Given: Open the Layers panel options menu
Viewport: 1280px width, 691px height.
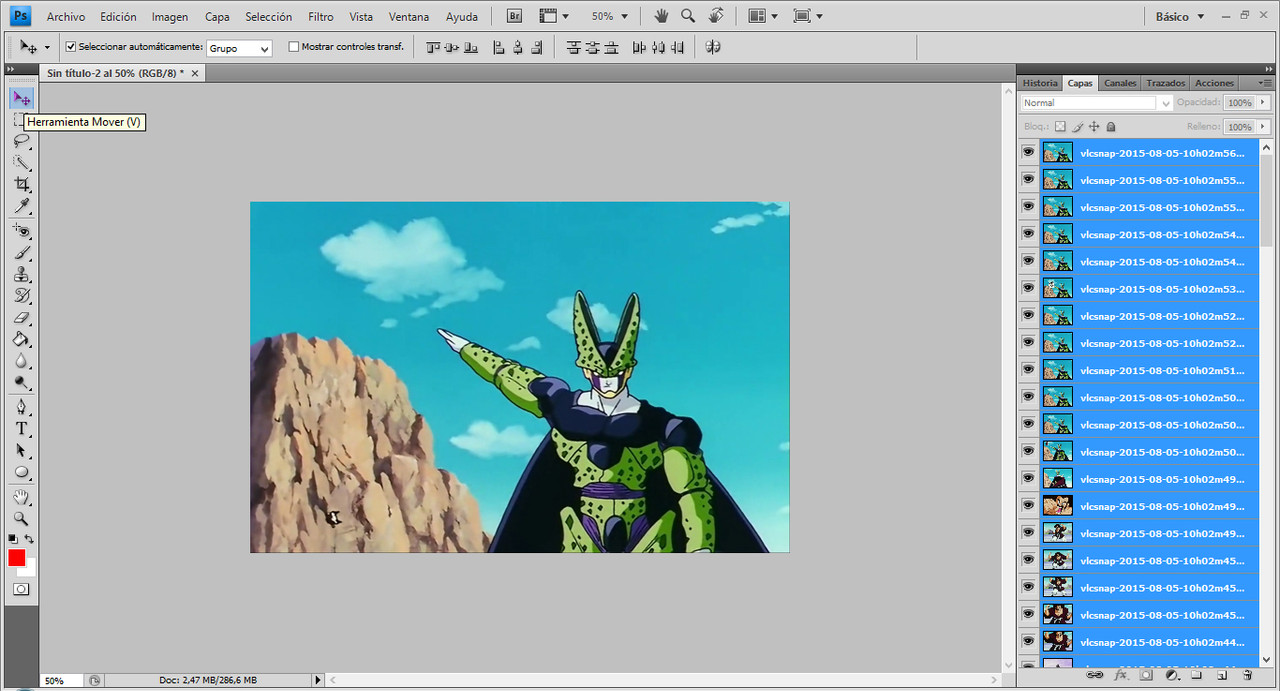Looking at the screenshot, I should (1263, 83).
